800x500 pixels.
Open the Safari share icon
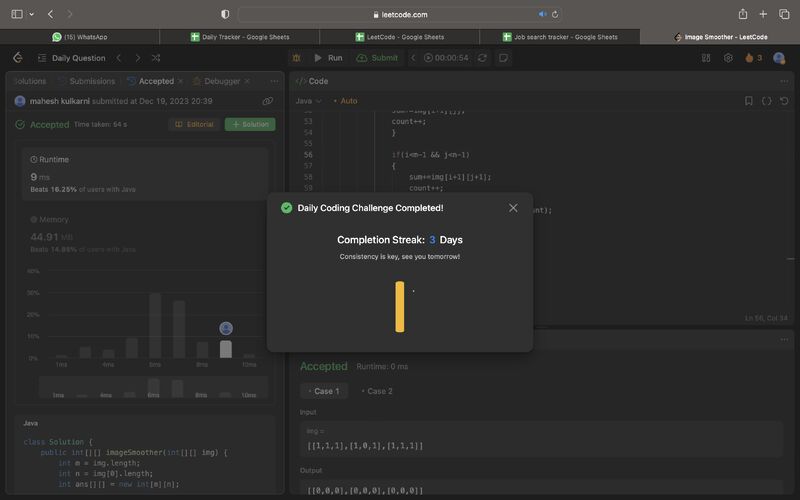(743, 14)
